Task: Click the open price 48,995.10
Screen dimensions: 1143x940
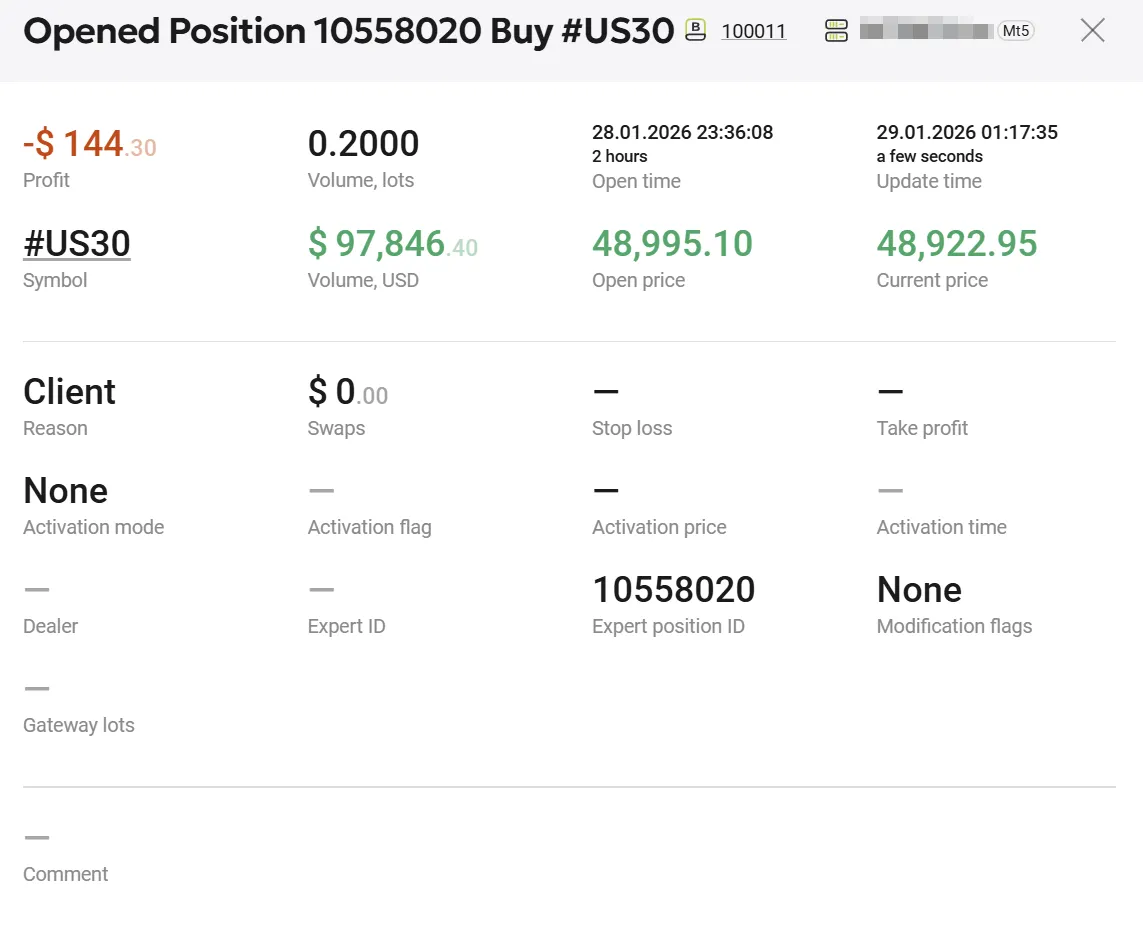Action: [x=672, y=244]
